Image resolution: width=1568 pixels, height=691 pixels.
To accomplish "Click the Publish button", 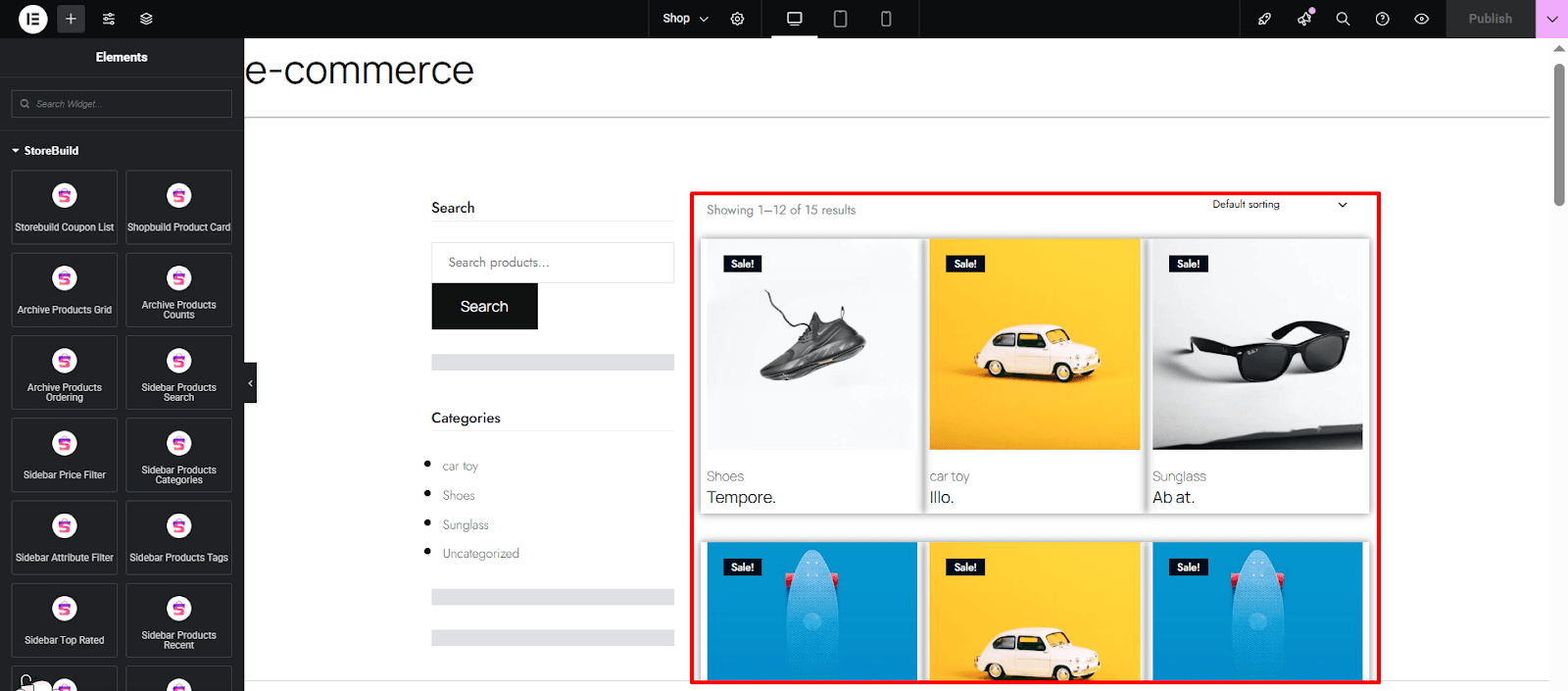I will [1491, 19].
